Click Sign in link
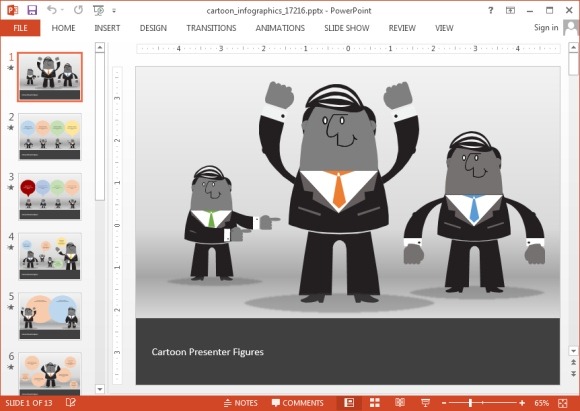 tap(546, 28)
